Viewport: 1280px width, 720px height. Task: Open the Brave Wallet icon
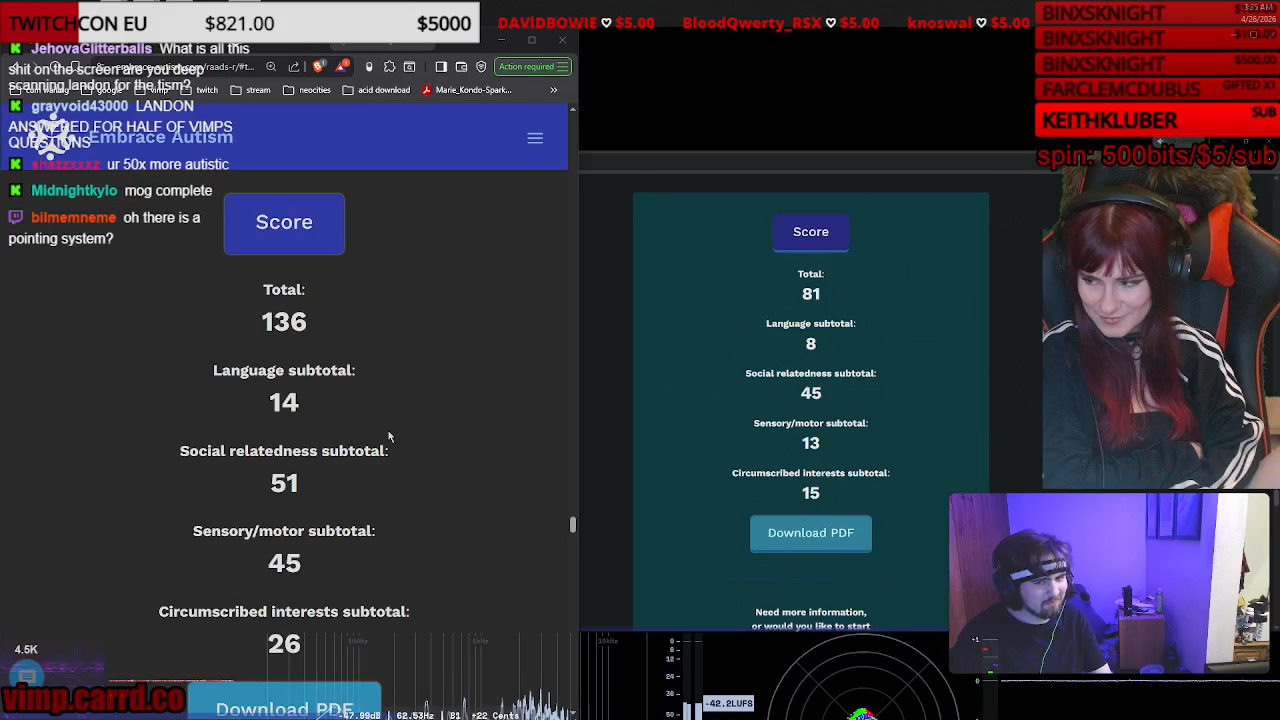pyautogui.click(x=461, y=67)
